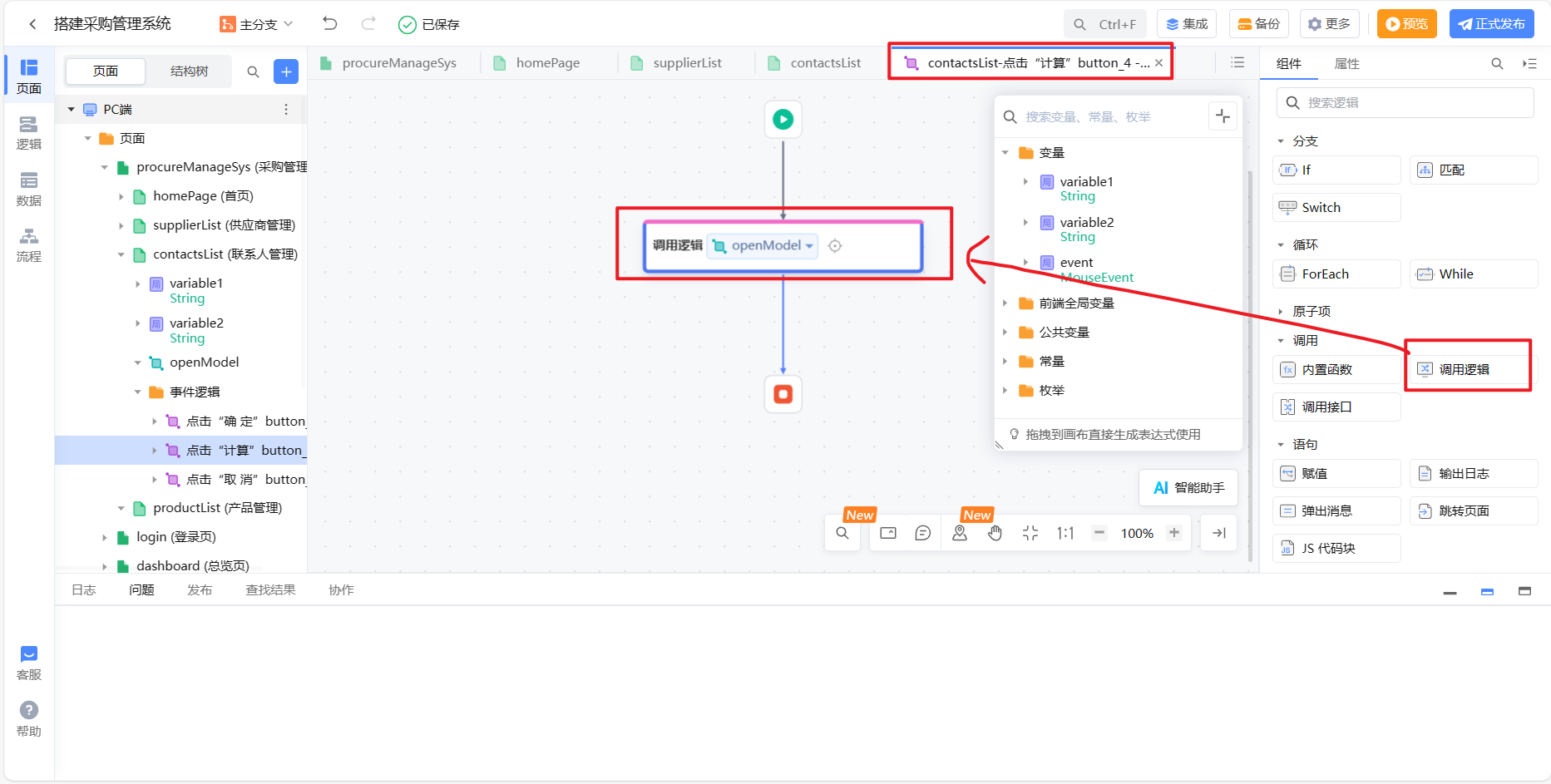Open the 流程 sidebar panel
The image size is (1551, 784).
tap(29, 245)
